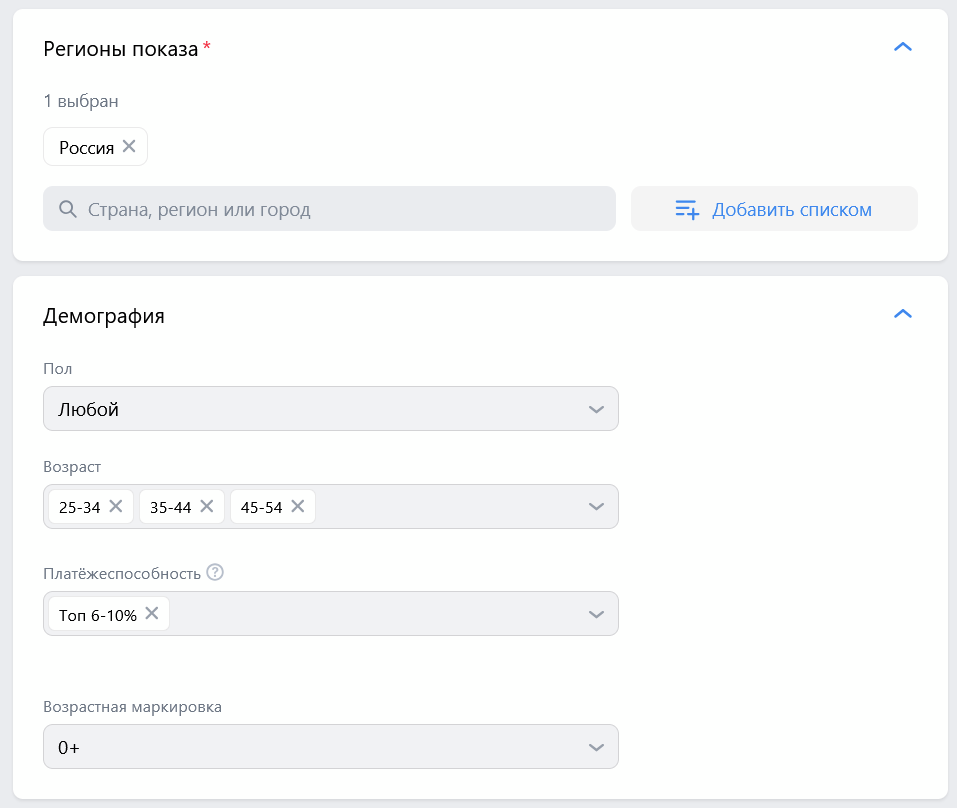Click the Возраст field label

tap(72, 467)
